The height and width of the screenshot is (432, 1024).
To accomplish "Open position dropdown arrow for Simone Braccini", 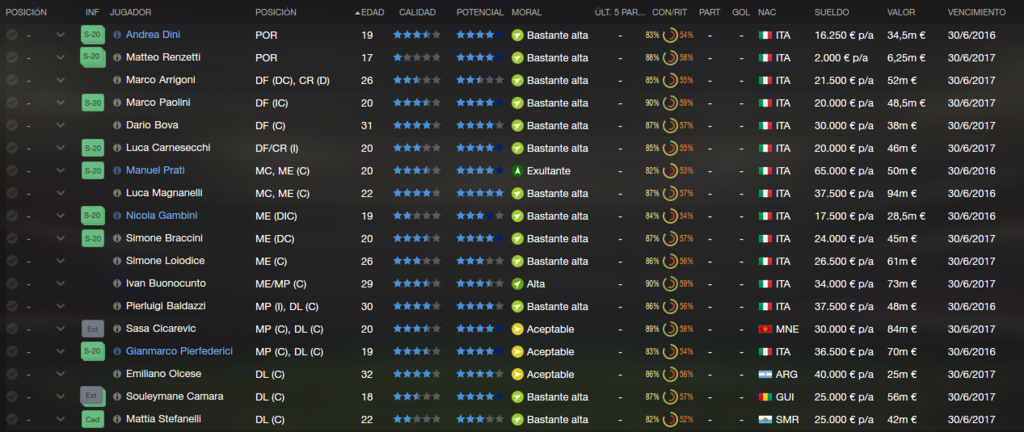I will coord(61,239).
